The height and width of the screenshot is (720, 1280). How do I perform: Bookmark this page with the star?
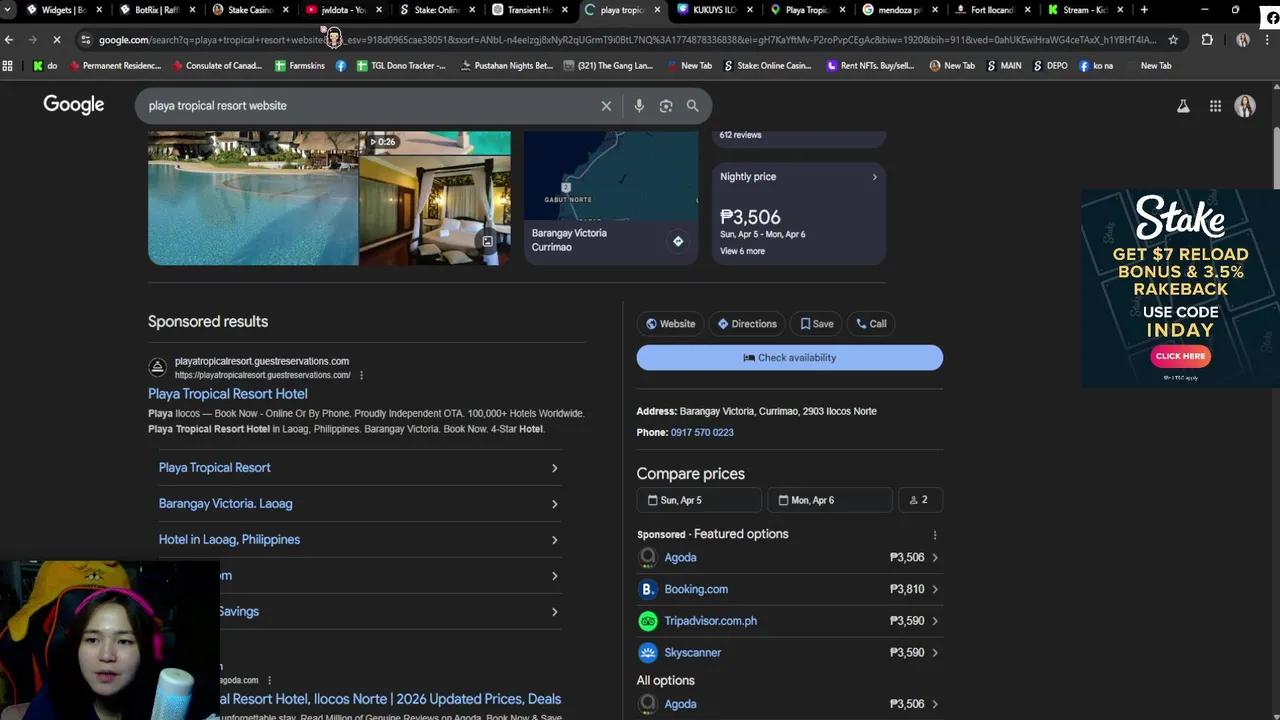(1173, 40)
